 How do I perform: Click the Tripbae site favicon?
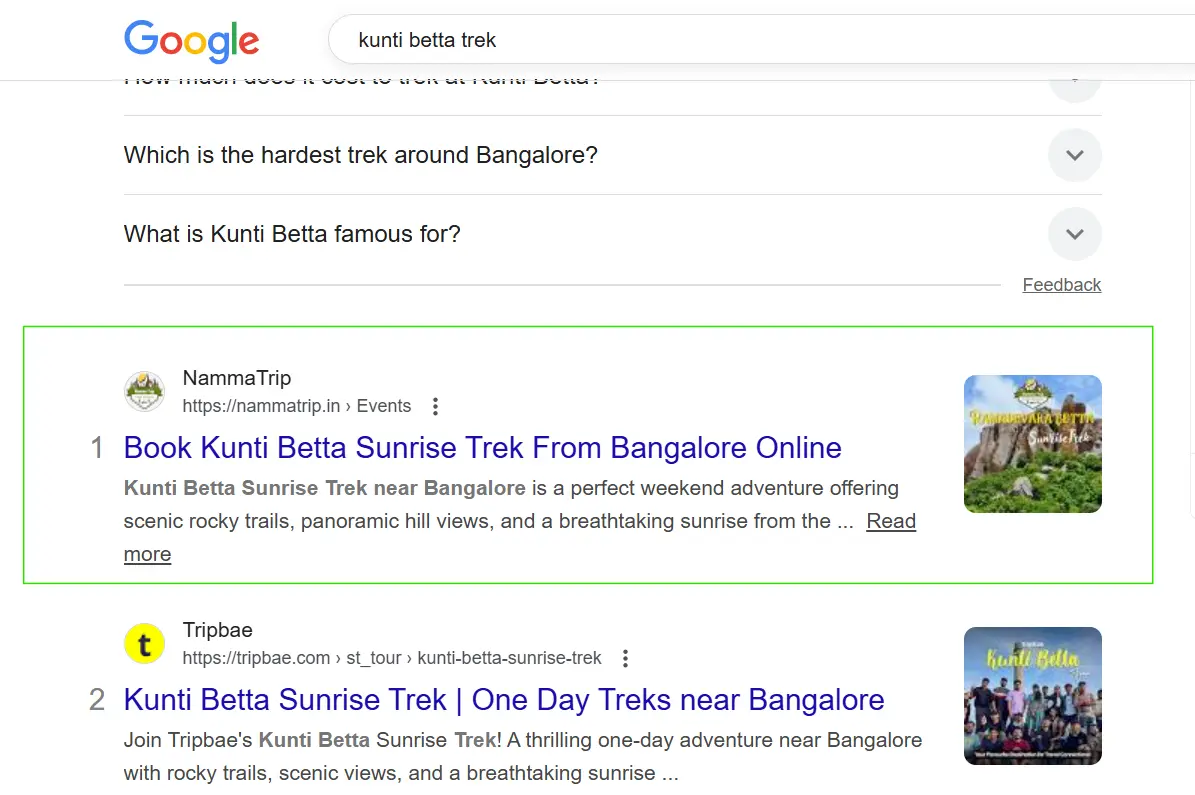(144, 643)
